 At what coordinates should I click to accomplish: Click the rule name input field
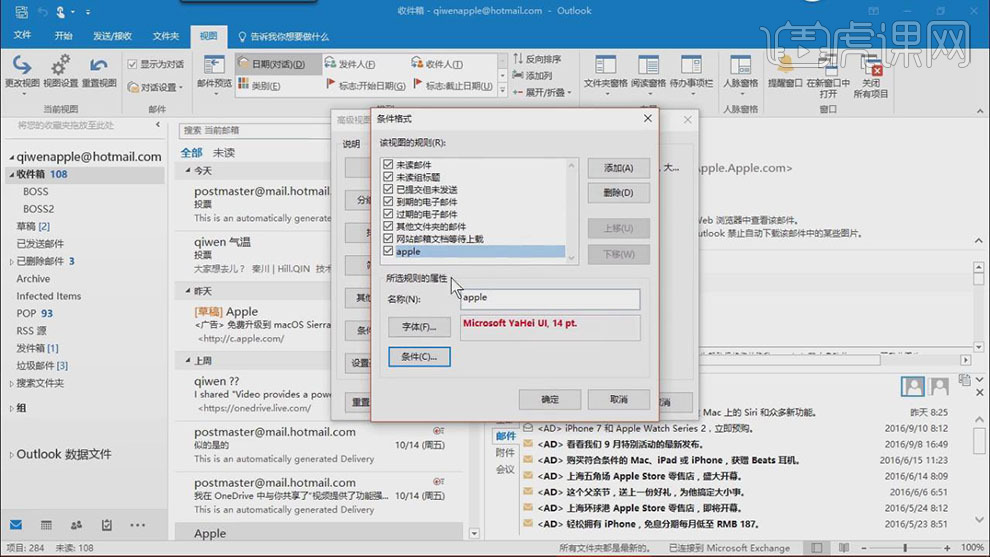(550, 298)
